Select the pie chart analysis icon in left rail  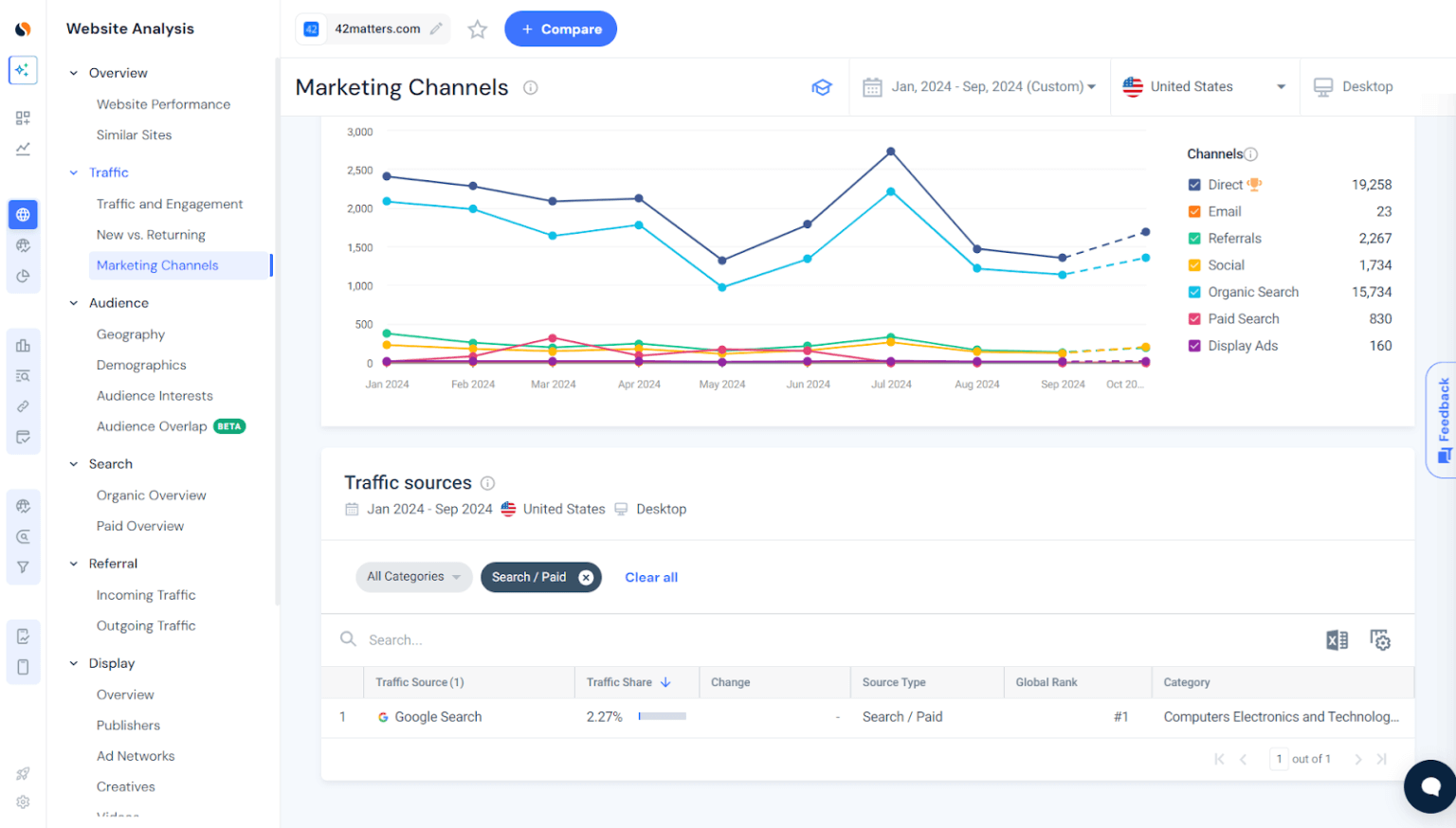(x=23, y=276)
